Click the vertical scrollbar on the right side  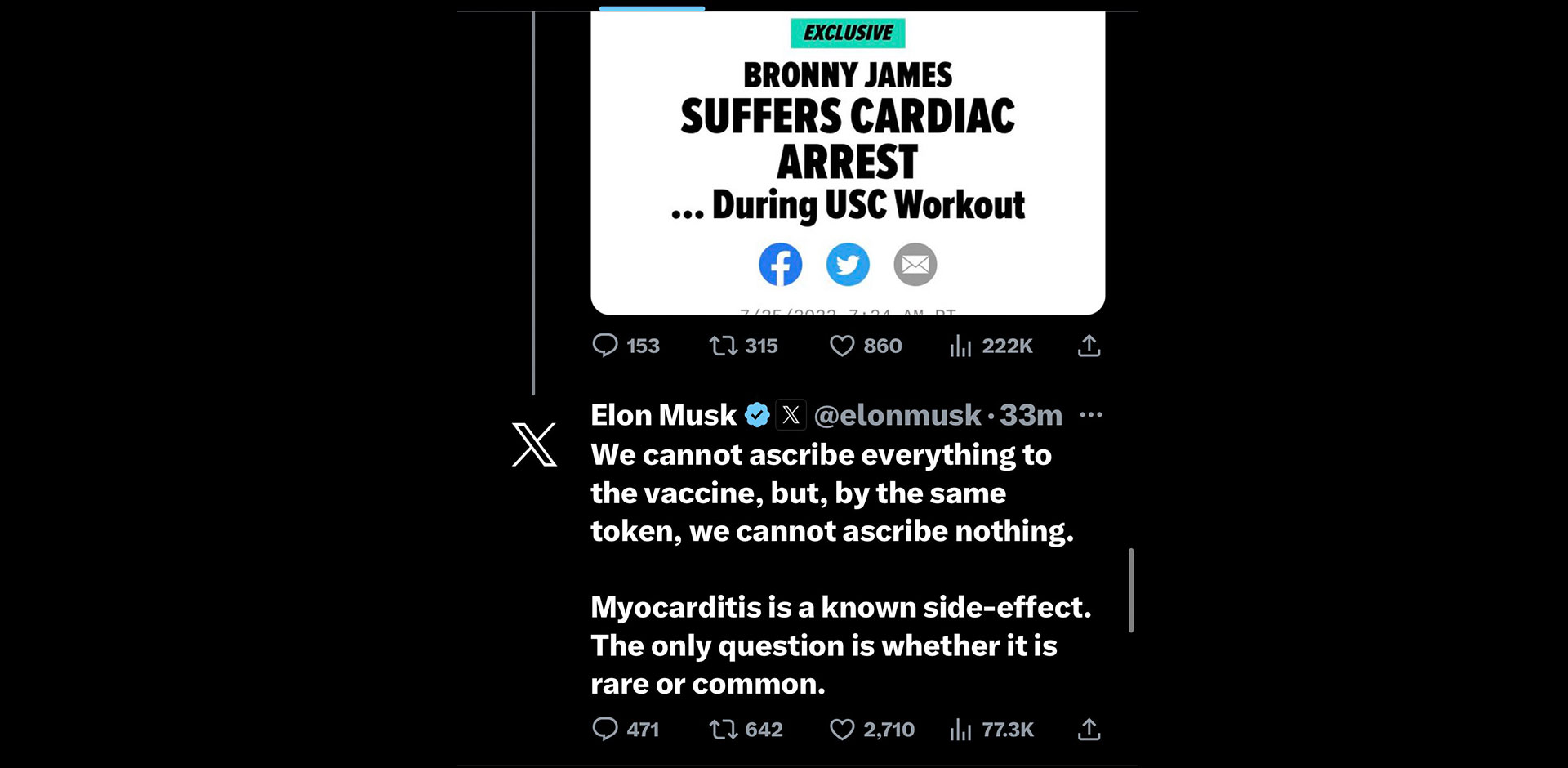pos(1131,590)
